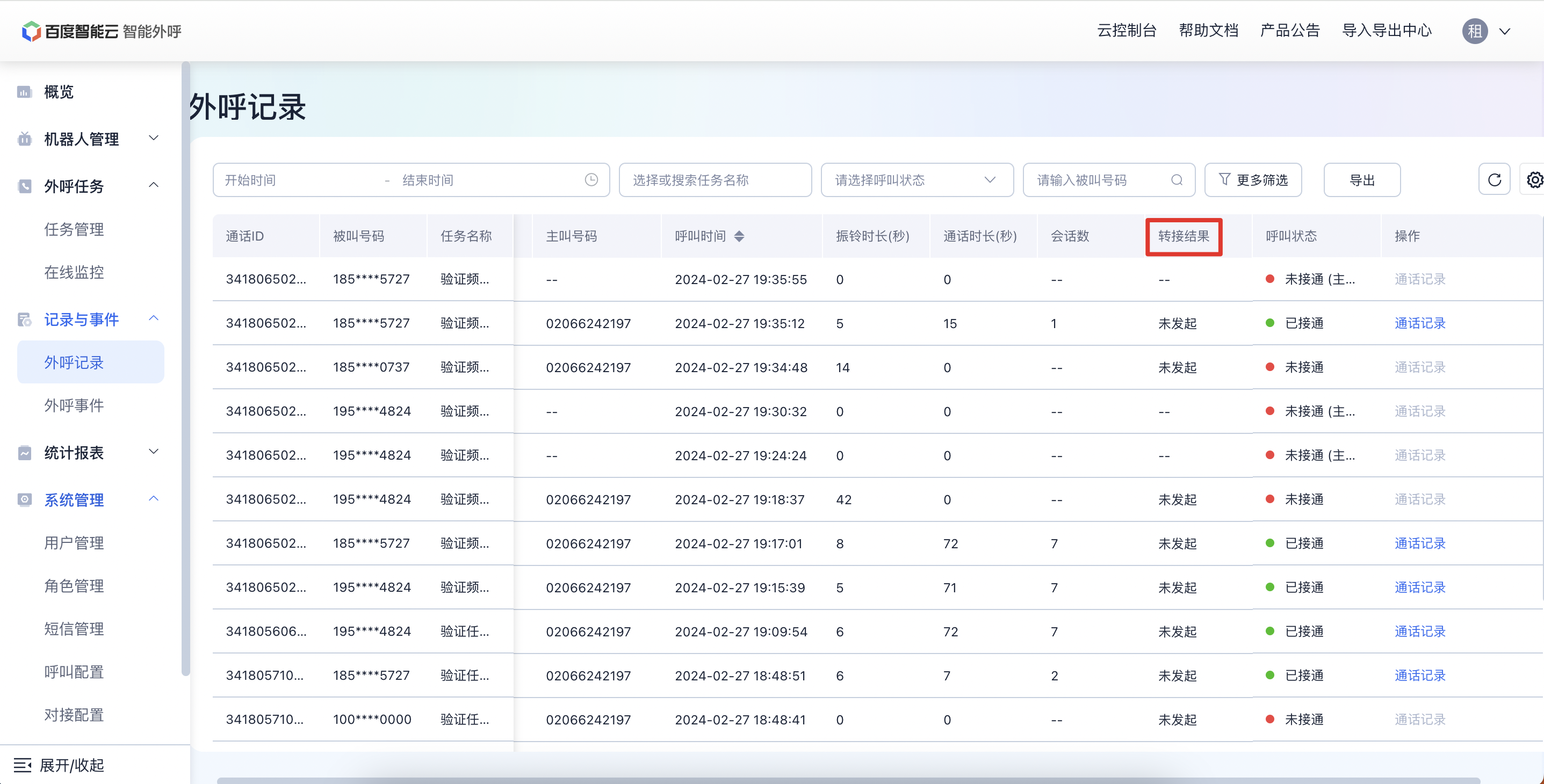
Task: Open 通话记录 for the 19:15:39 call
Action: [1420, 587]
